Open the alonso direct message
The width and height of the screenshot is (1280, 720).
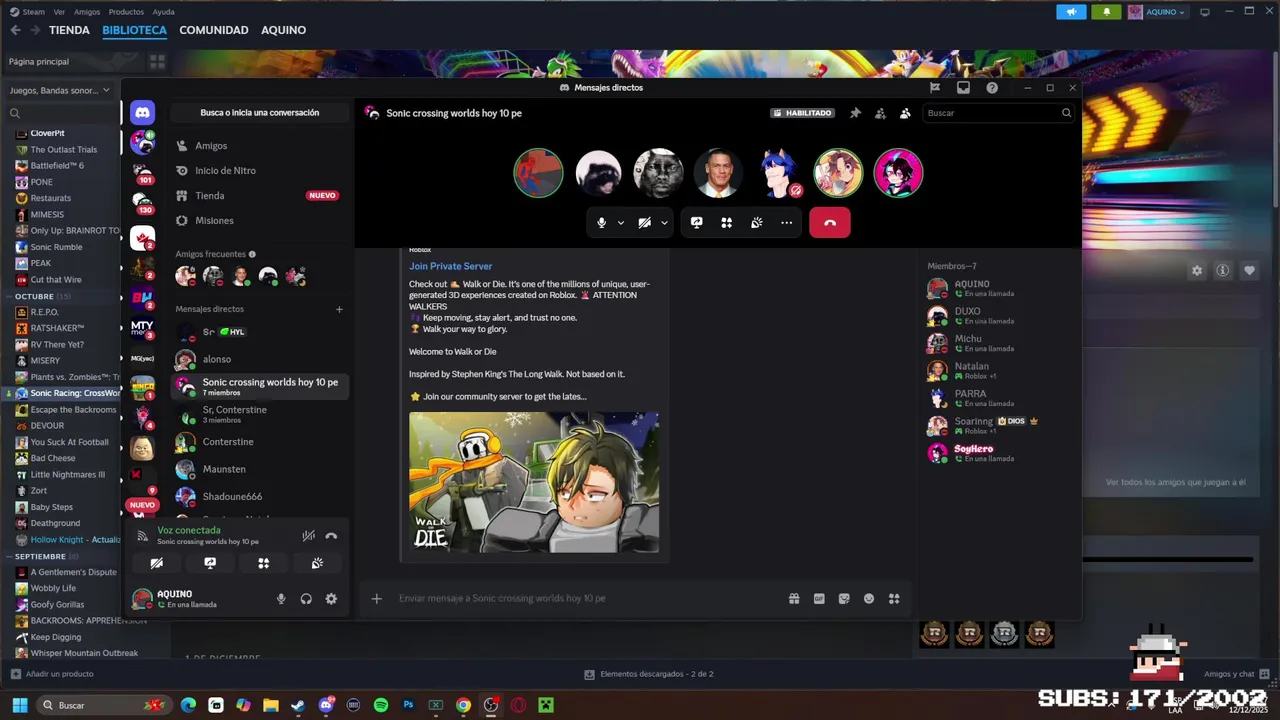point(258,359)
